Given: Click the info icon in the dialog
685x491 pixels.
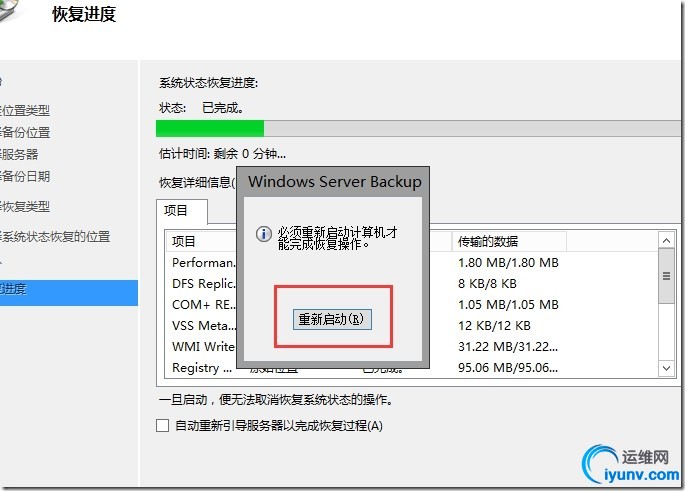Looking at the screenshot, I should click(x=264, y=234).
